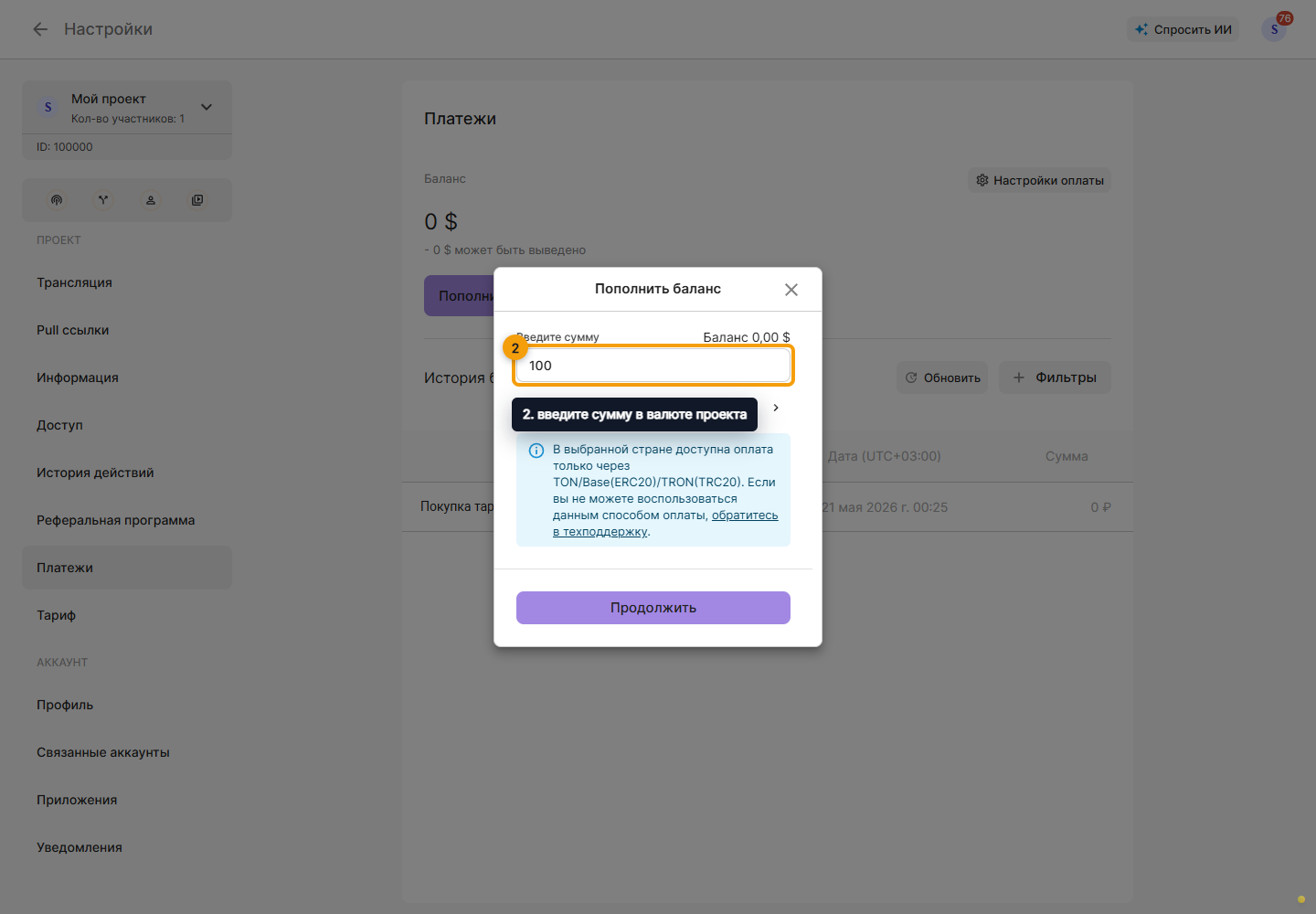Open the Тариф section
Viewport: 1316px width, 914px height.
pyautogui.click(x=127, y=615)
